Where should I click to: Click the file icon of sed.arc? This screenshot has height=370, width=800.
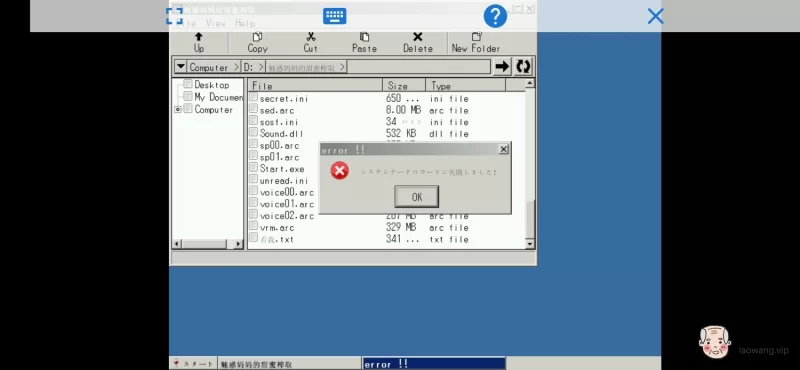(254, 109)
